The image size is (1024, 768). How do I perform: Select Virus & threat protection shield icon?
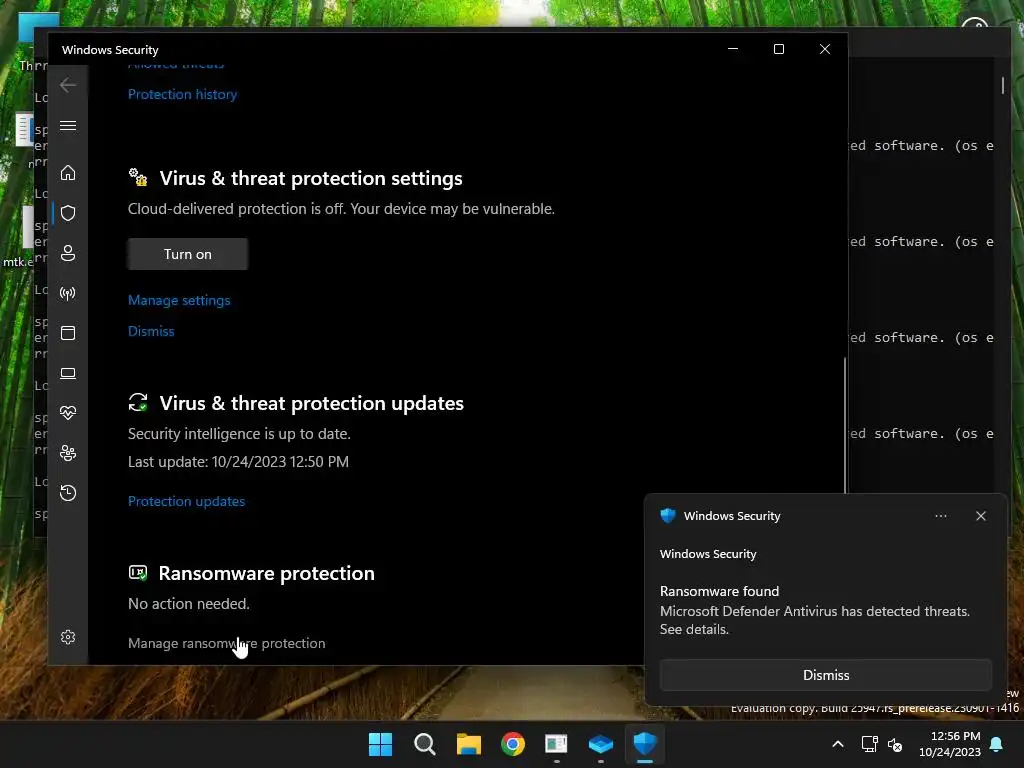coord(68,213)
